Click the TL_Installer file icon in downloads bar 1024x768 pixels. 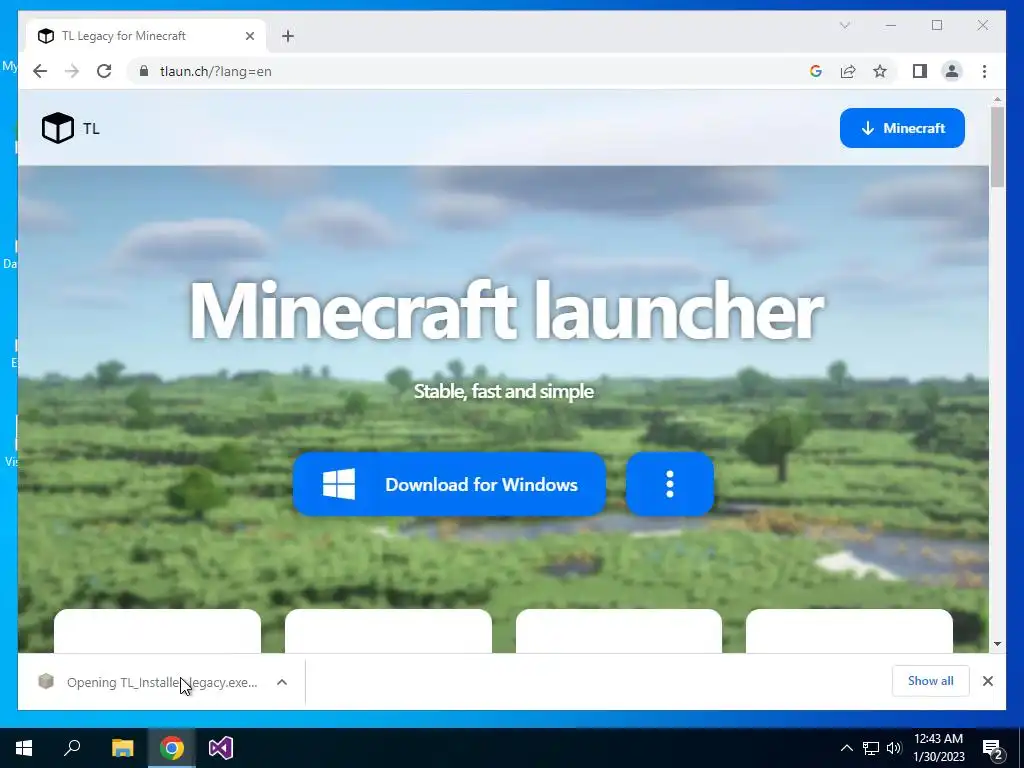[x=46, y=682]
